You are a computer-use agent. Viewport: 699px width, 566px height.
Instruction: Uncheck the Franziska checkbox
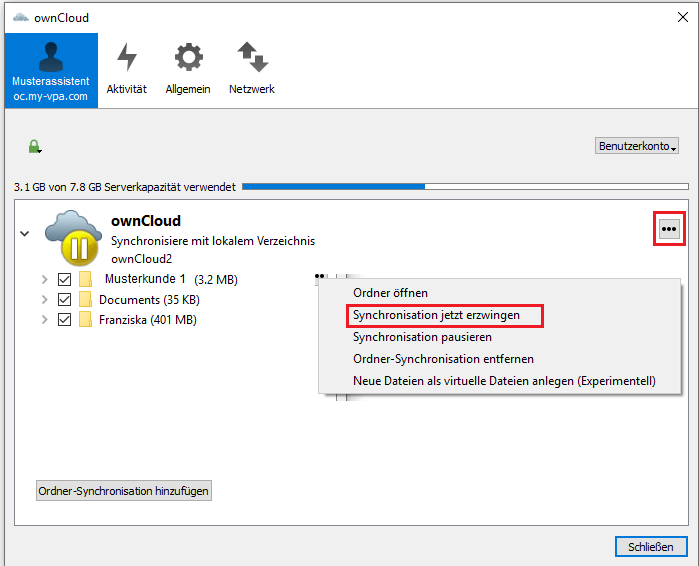(x=64, y=320)
